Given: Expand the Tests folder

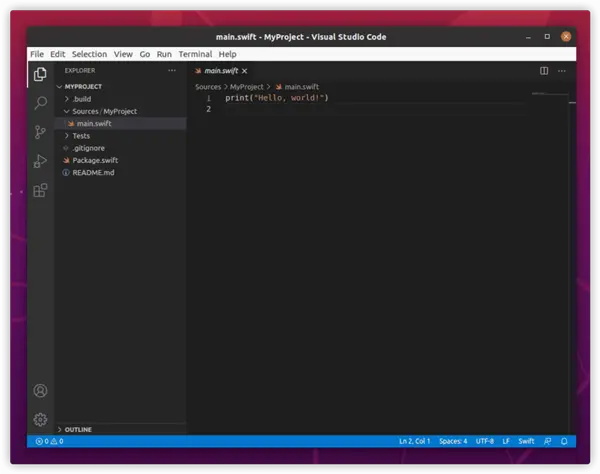Looking at the screenshot, I should tap(80, 136).
